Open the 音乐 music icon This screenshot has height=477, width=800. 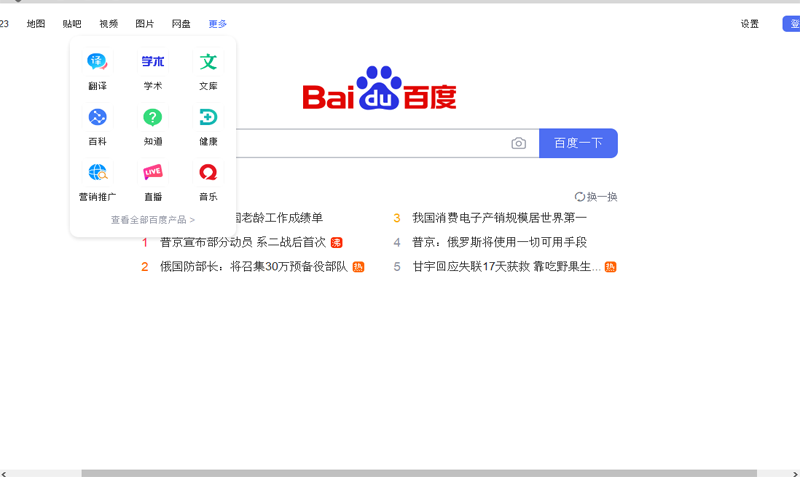click(208, 172)
